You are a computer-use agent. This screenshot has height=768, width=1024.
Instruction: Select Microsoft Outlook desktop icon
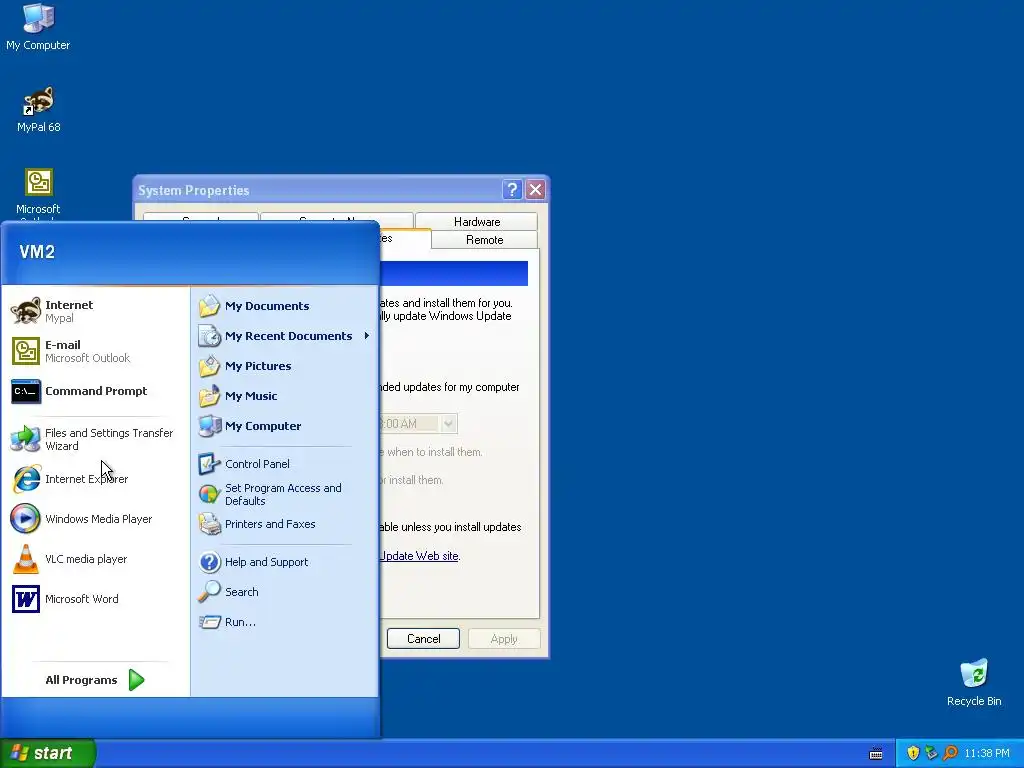38,194
